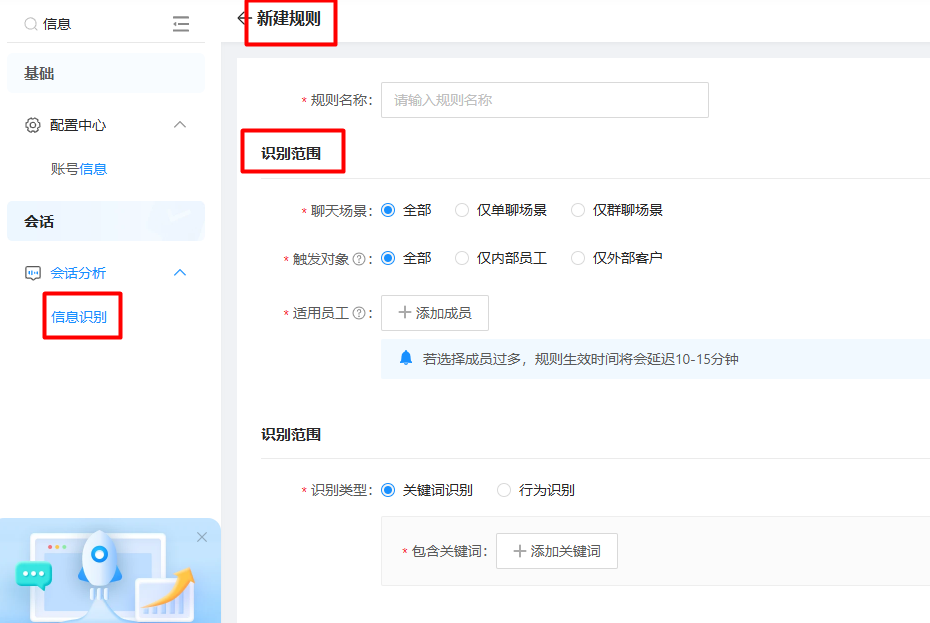Click the 新建规则 page title

289,18
